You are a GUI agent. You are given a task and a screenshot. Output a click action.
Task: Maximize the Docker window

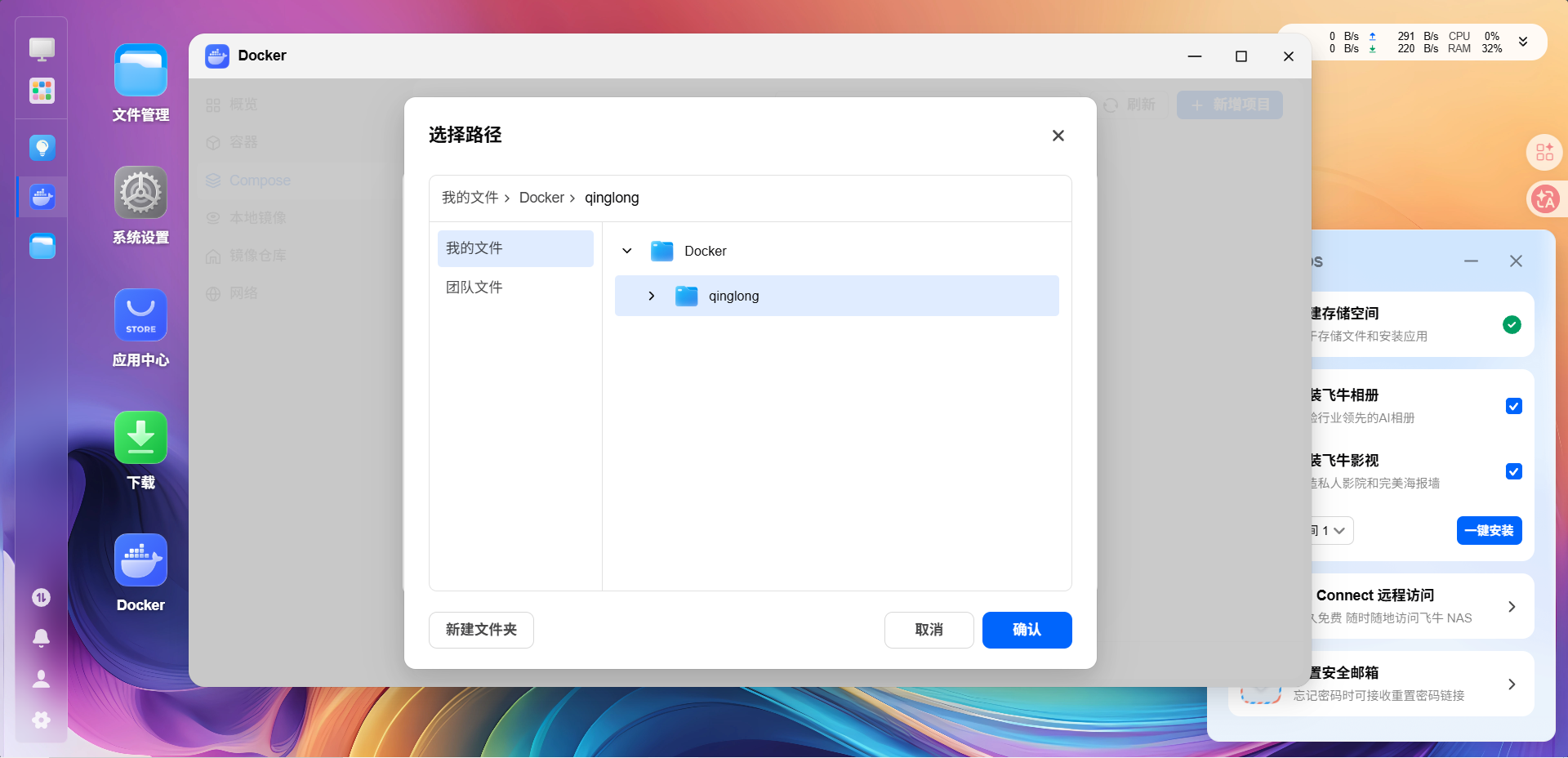(1241, 56)
